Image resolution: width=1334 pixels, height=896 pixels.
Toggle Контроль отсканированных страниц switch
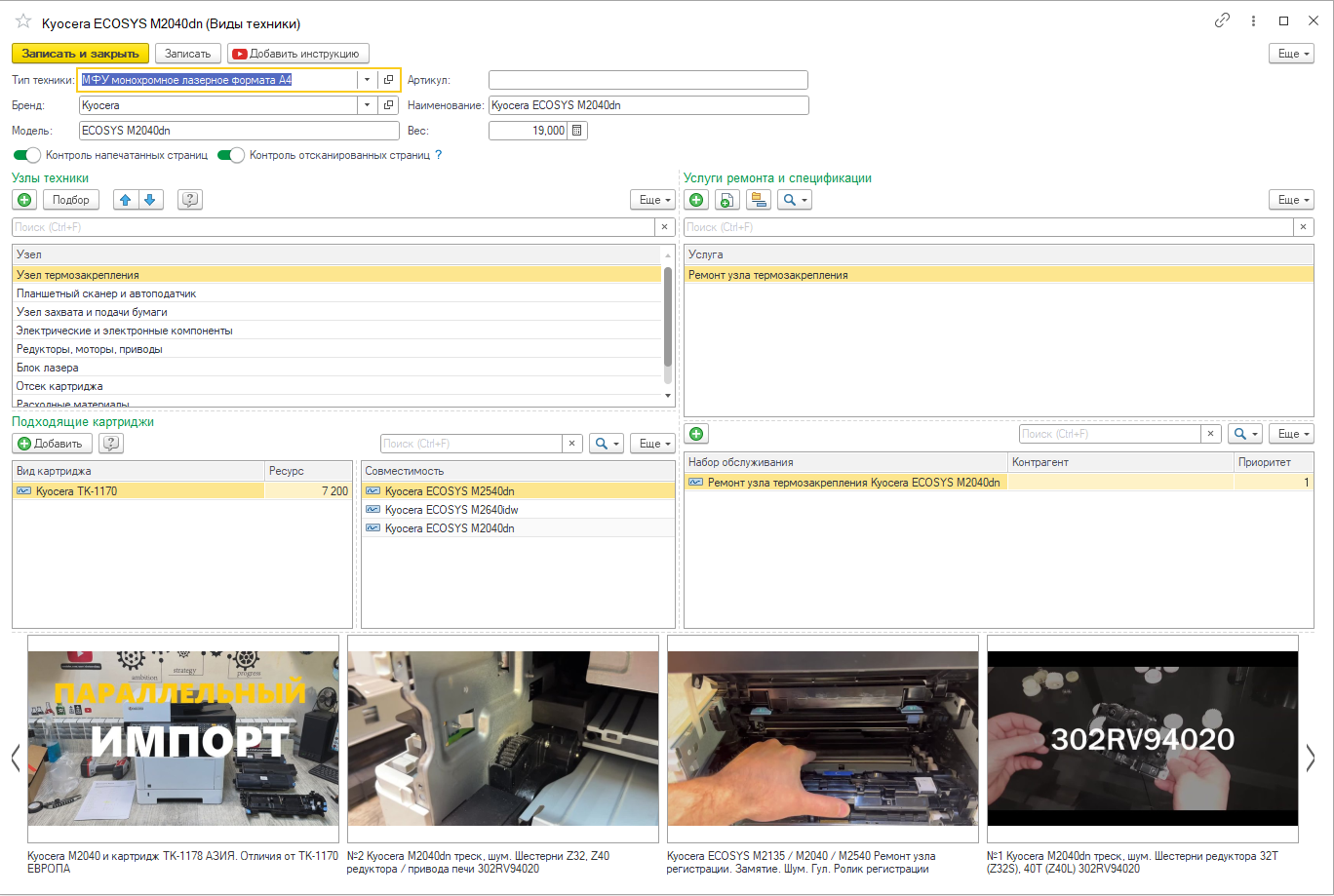pyautogui.click(x=231, y=155)
